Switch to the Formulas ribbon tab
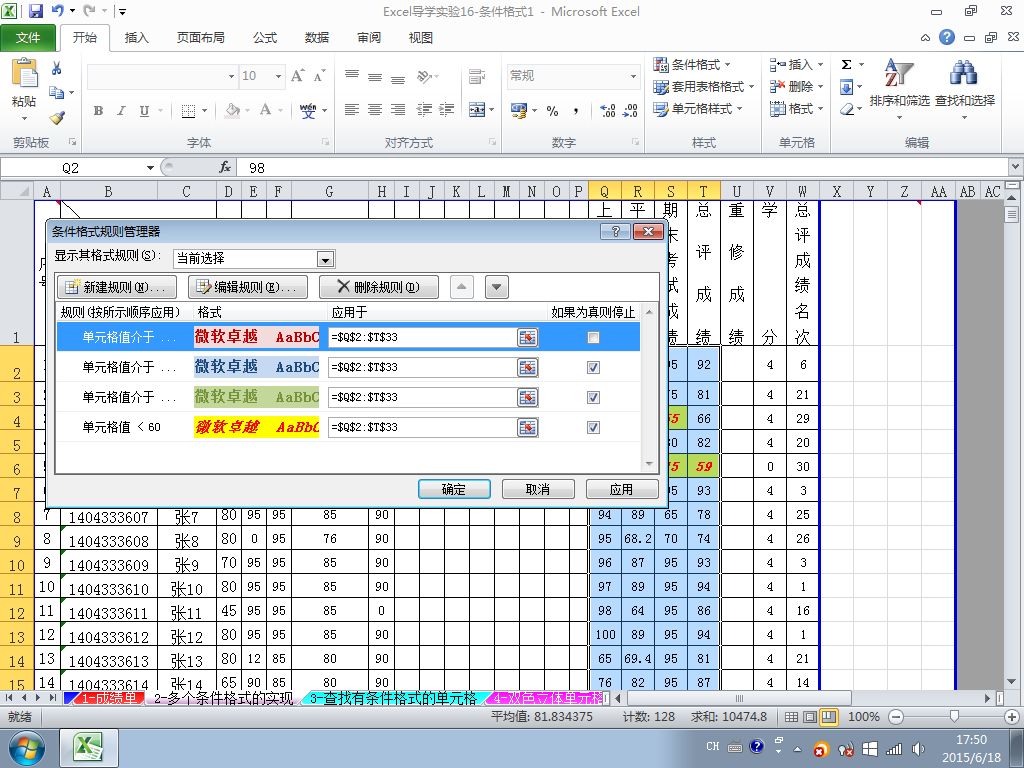The width and height of the screenshot is (1024, 768). tap(264, 38)
